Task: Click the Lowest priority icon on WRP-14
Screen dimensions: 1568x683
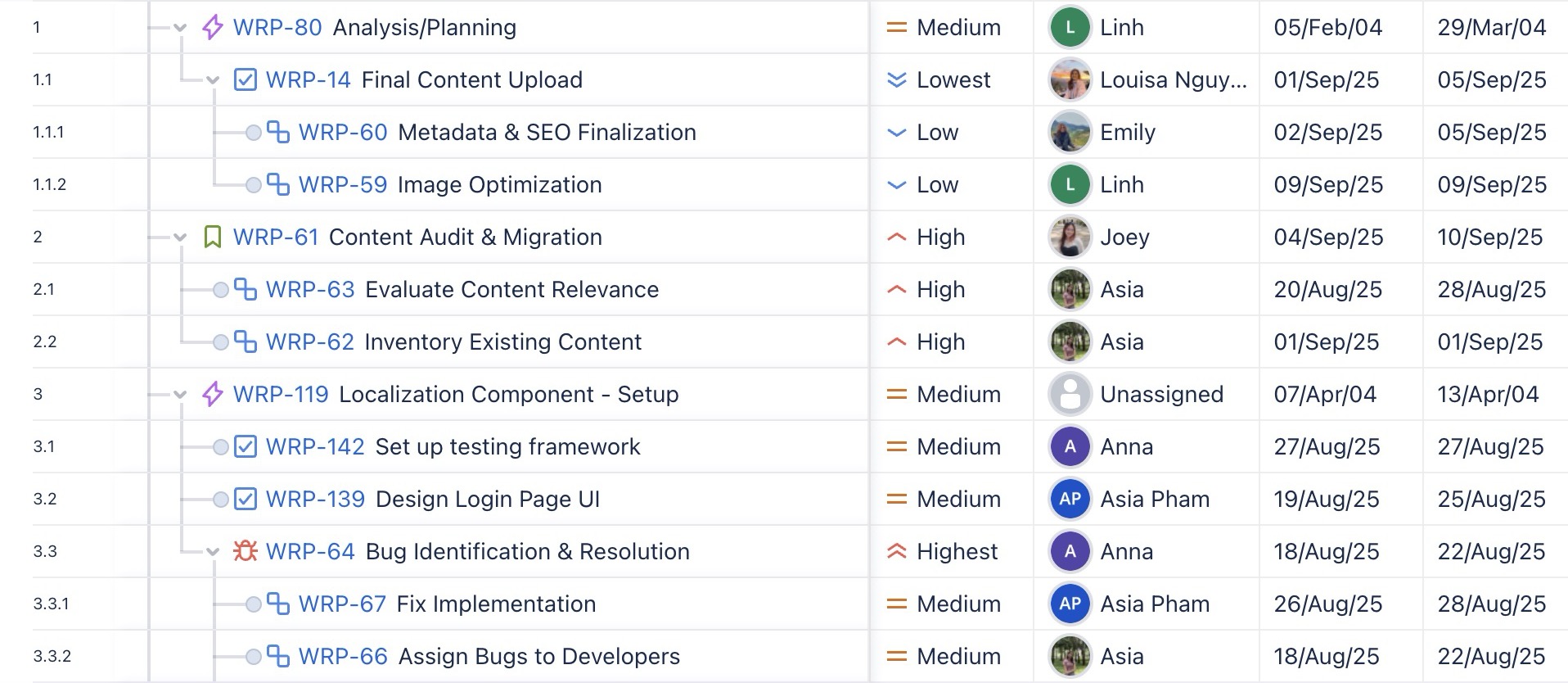Action: [x=897, y=79]
